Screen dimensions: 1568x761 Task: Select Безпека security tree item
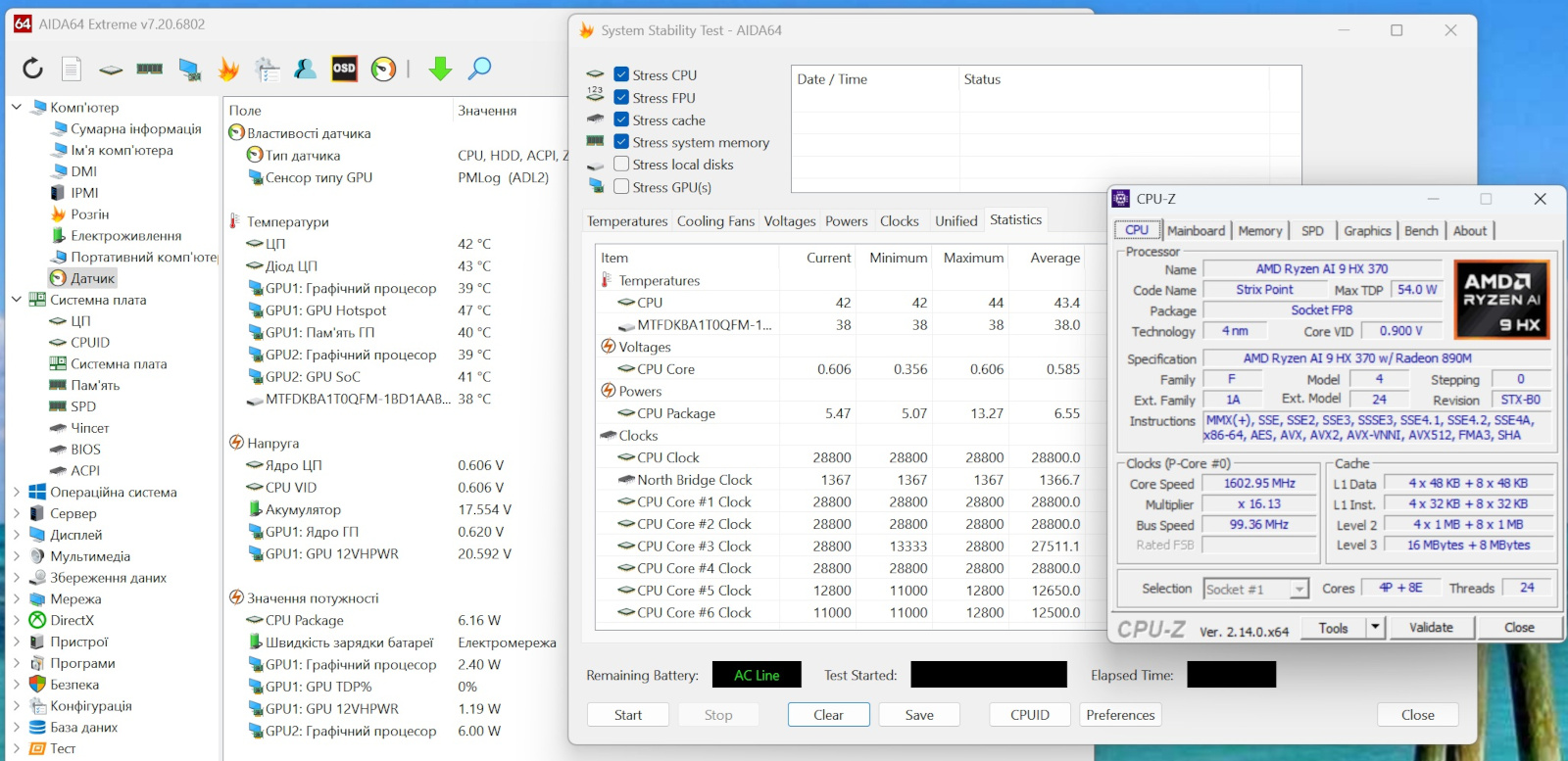pos(64,685)
